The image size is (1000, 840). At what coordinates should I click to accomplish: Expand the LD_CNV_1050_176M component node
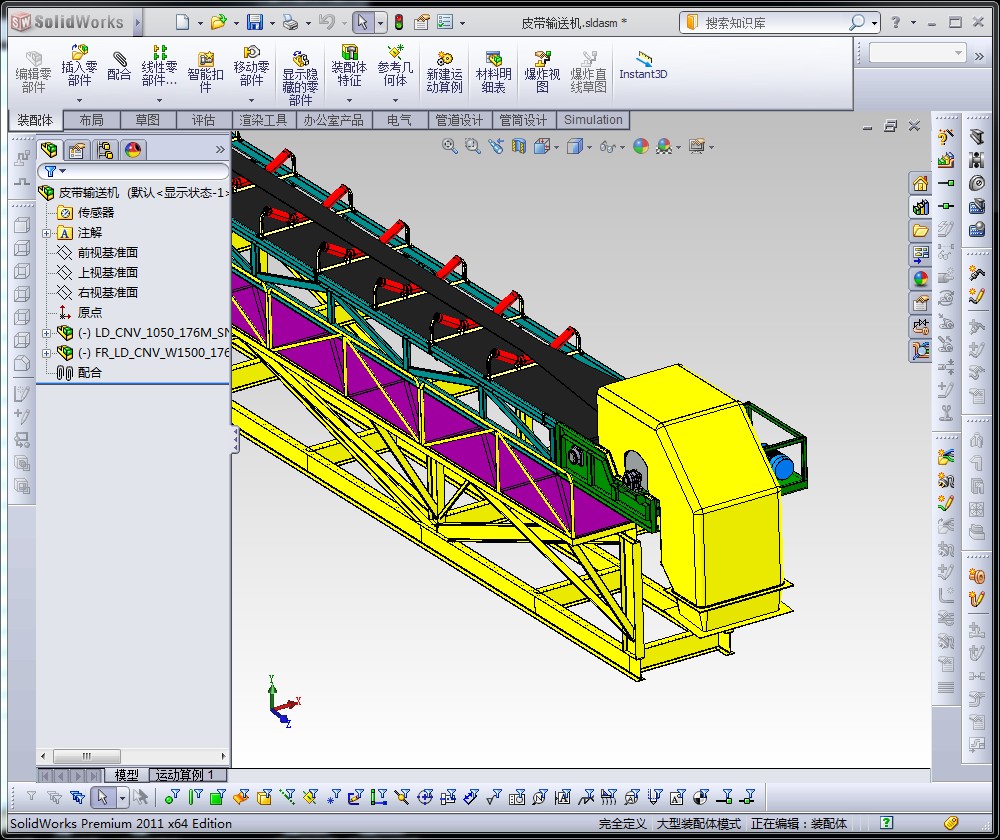pos(46,333)
